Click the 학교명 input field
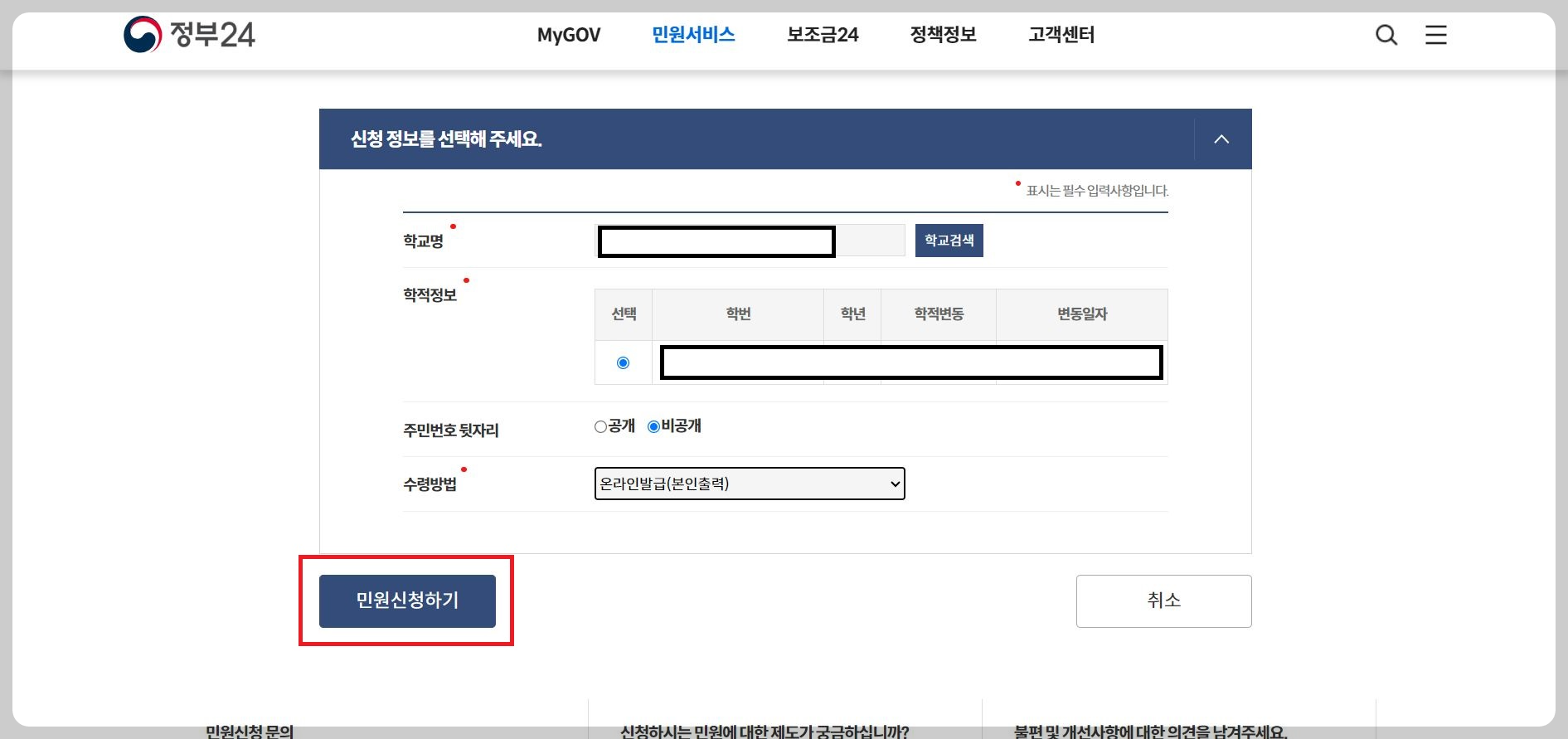The height and width of the screenshot is (739, 1568). tap(750, 241)
